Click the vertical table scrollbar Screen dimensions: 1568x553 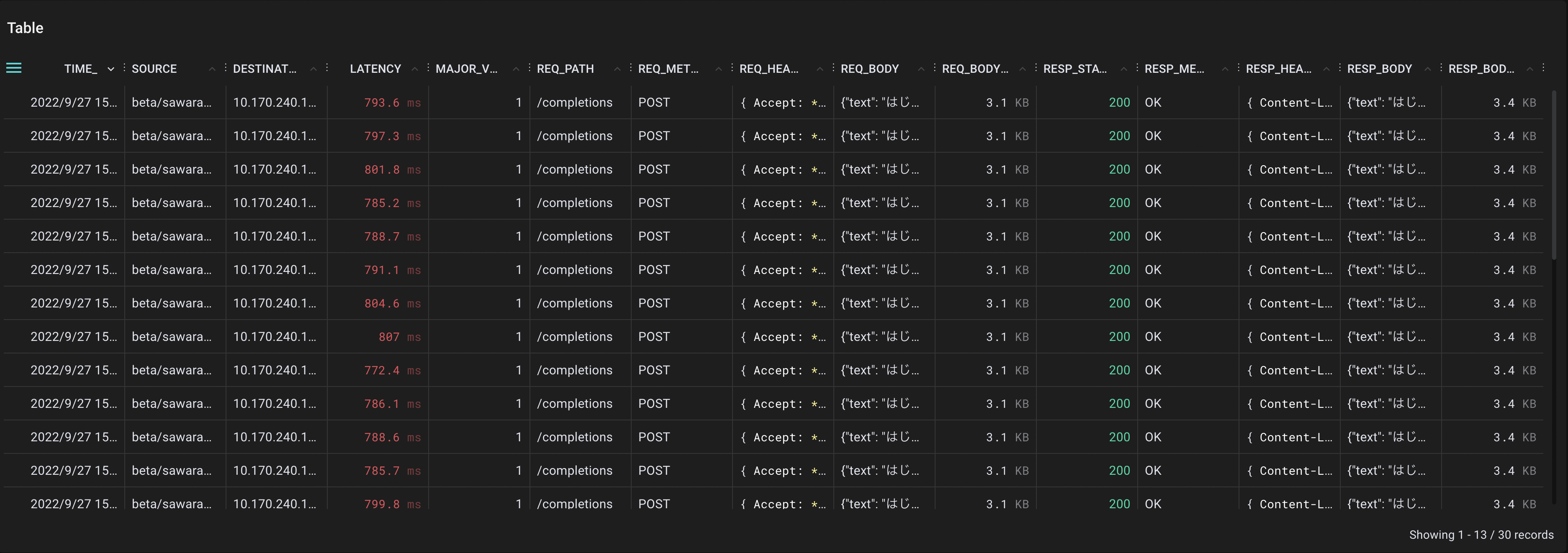(x=1553, y=175)
